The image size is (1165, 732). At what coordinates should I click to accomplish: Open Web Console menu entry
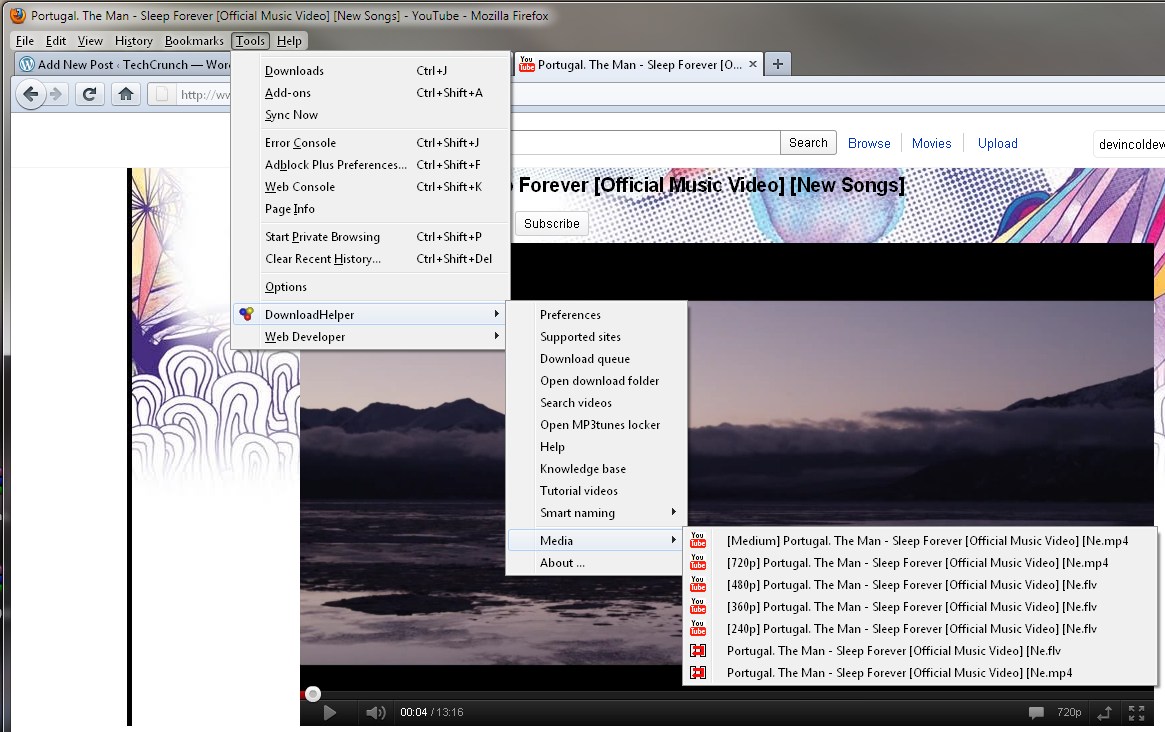point(369,187)
